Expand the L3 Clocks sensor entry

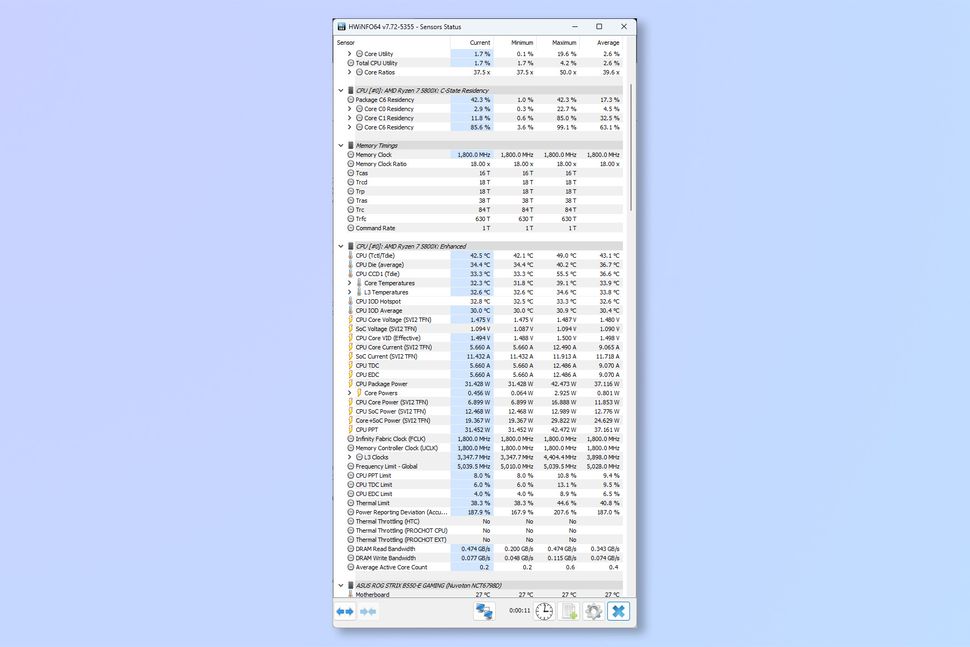tap(350, 457)
